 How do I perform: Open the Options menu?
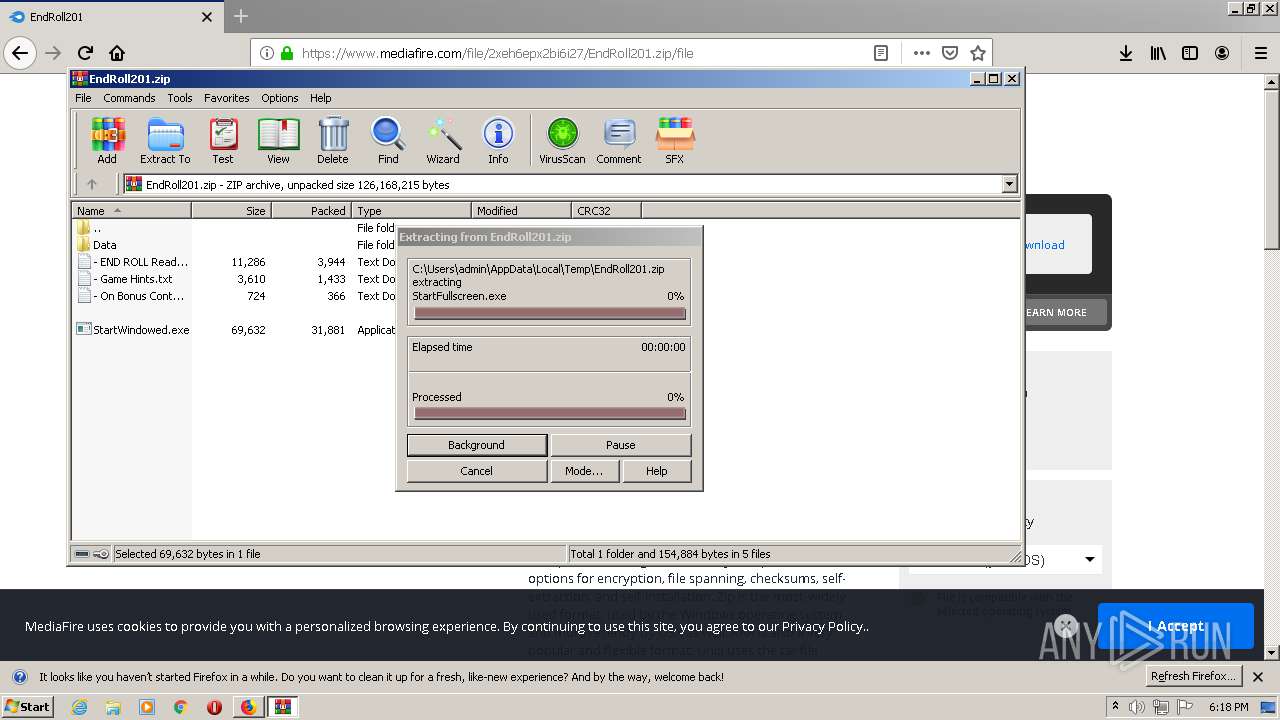click(x=280, y=98)
